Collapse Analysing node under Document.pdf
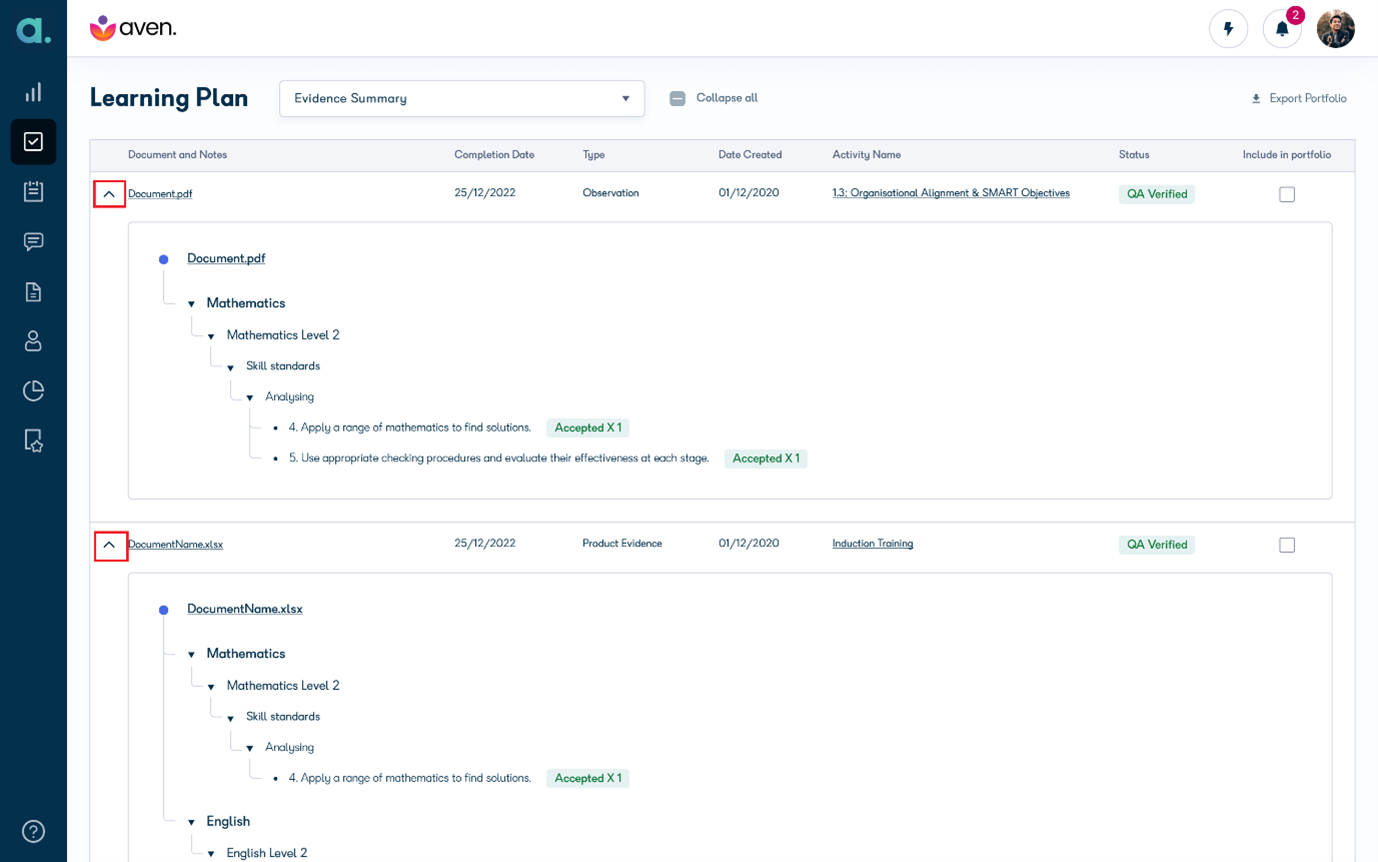This screenshot has height=862, width=1378. point(249,398)
